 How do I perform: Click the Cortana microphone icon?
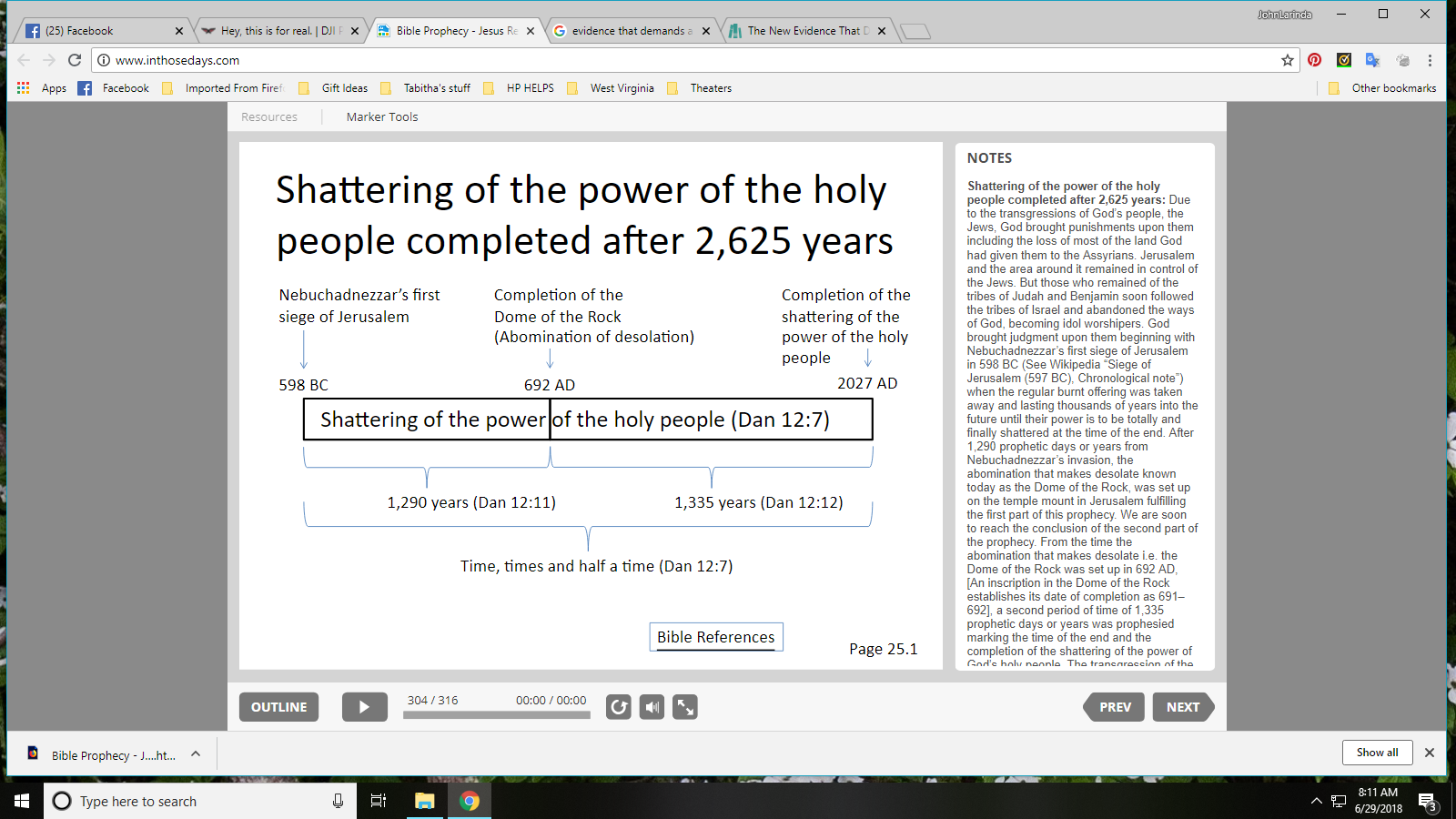[x=338, y=801]
